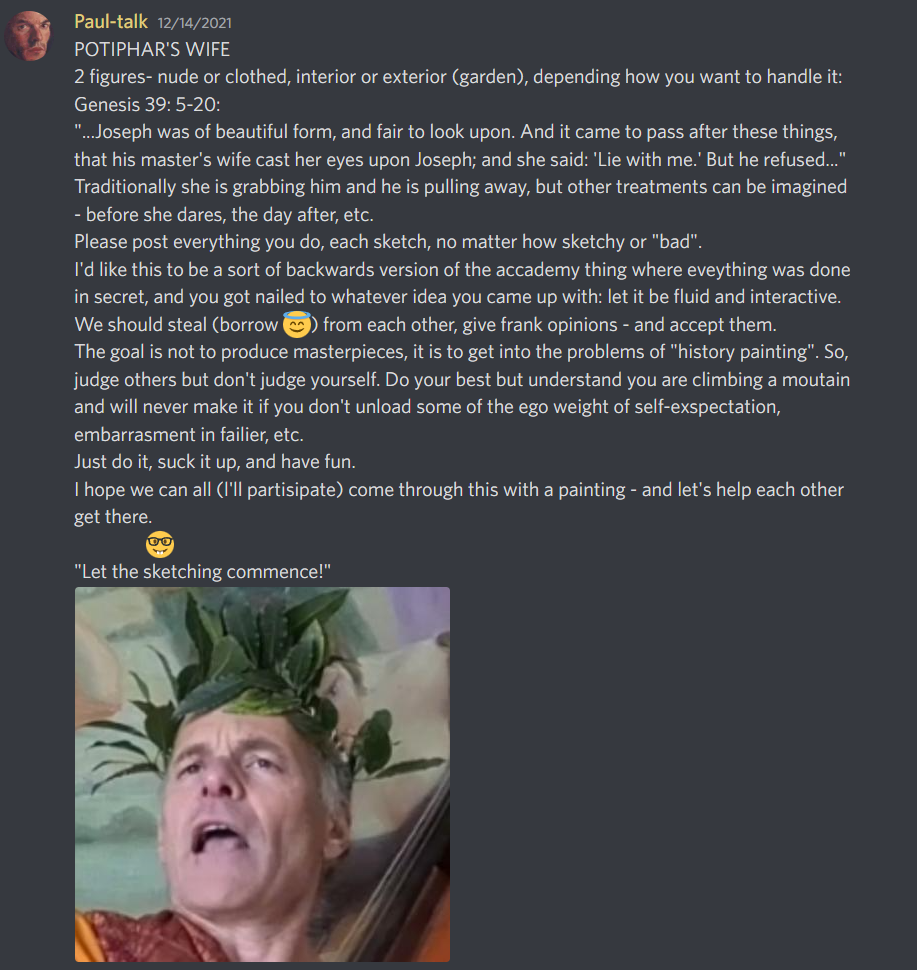
Task: Click the Paul-talk username
Action: (x=111, y=22)
